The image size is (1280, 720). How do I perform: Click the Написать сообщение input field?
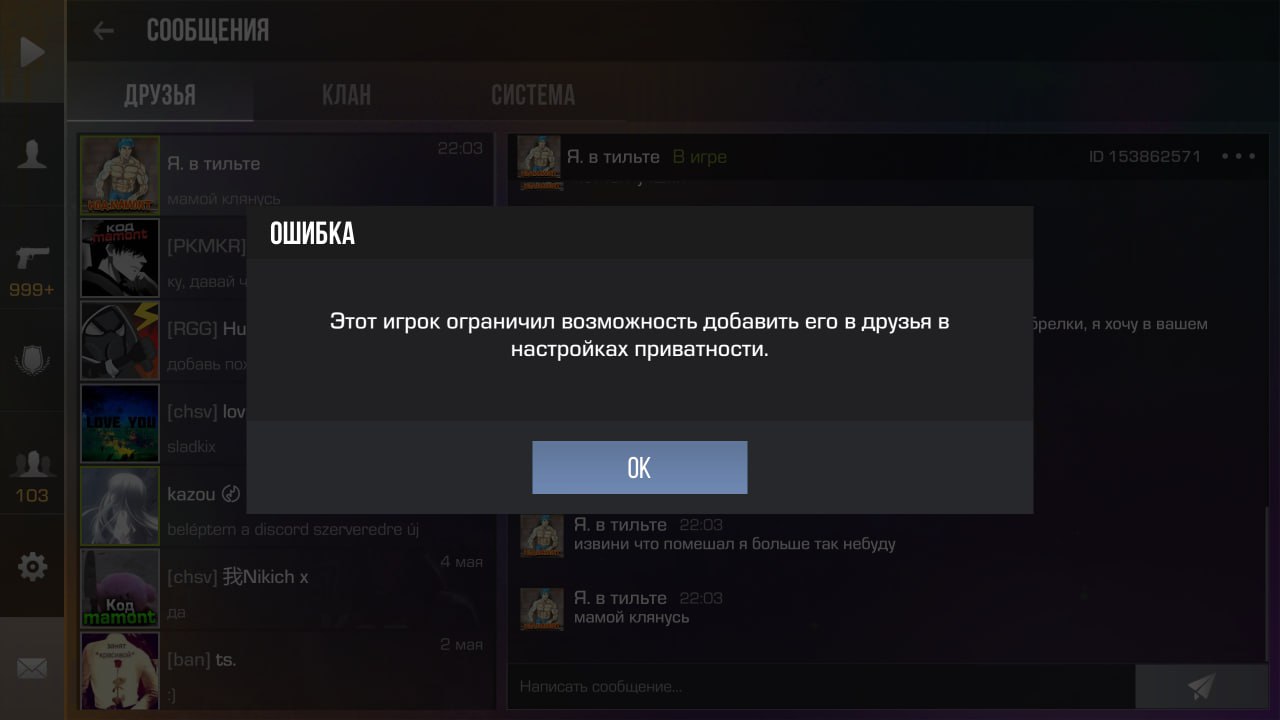[821, 686]
